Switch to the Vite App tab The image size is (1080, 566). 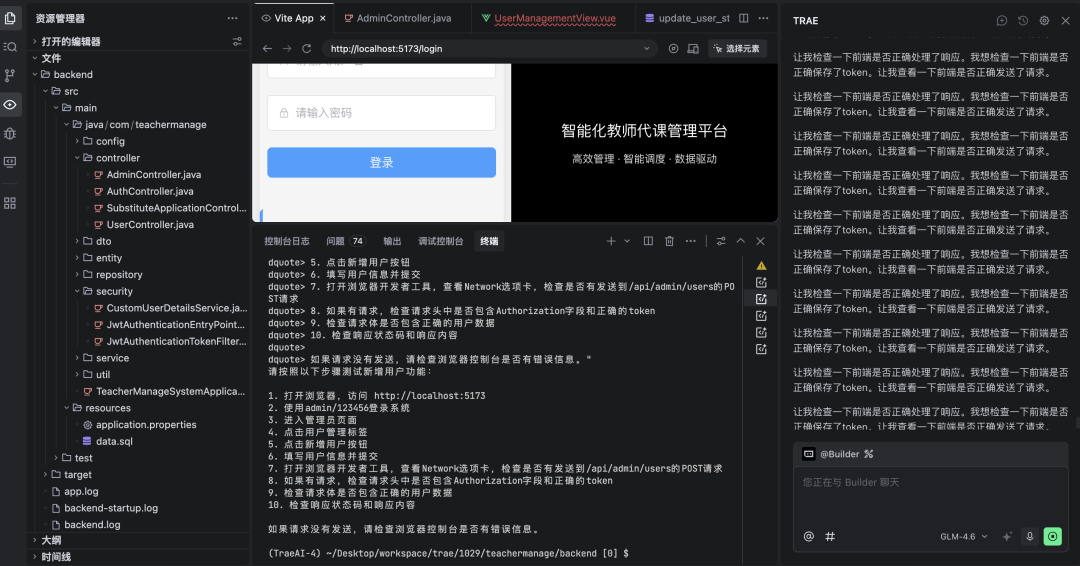pyautogui.click(x=293, y=19)
